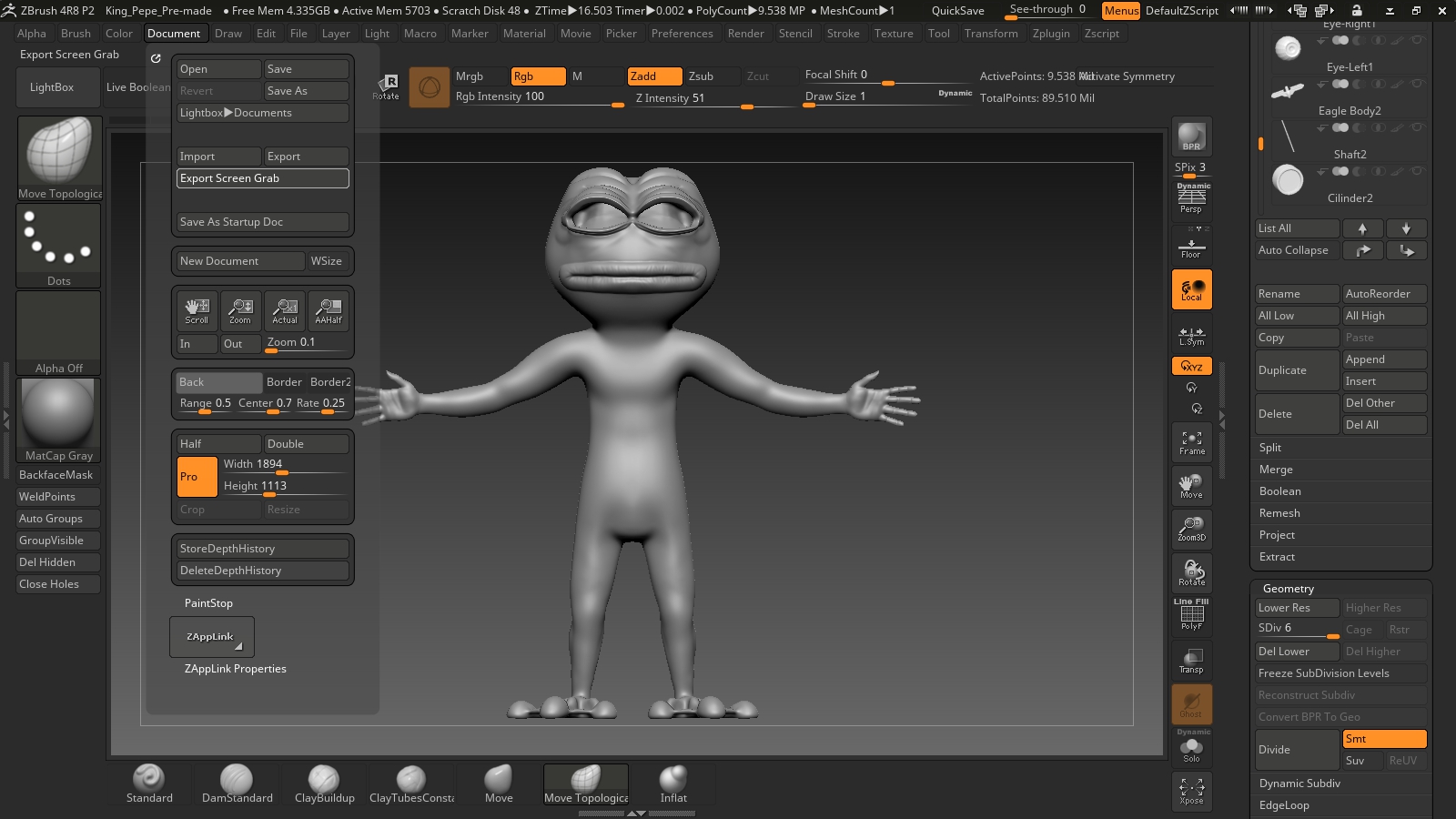The image size is (1456, 819).
Task: Select the DamStandard brush
Action: click(237, 784)
